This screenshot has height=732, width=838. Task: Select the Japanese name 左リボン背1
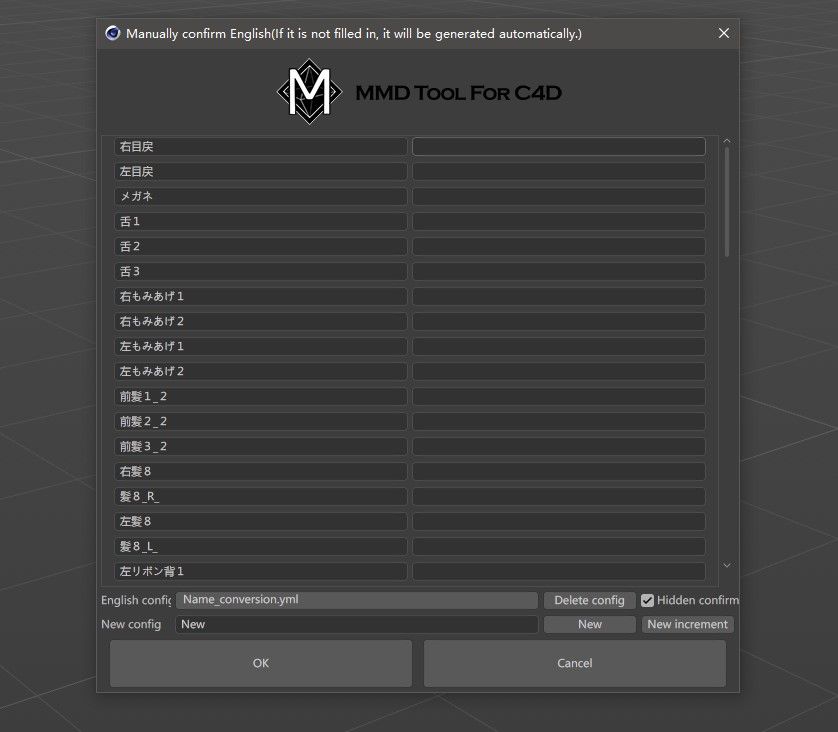click(x=261, y=571)
